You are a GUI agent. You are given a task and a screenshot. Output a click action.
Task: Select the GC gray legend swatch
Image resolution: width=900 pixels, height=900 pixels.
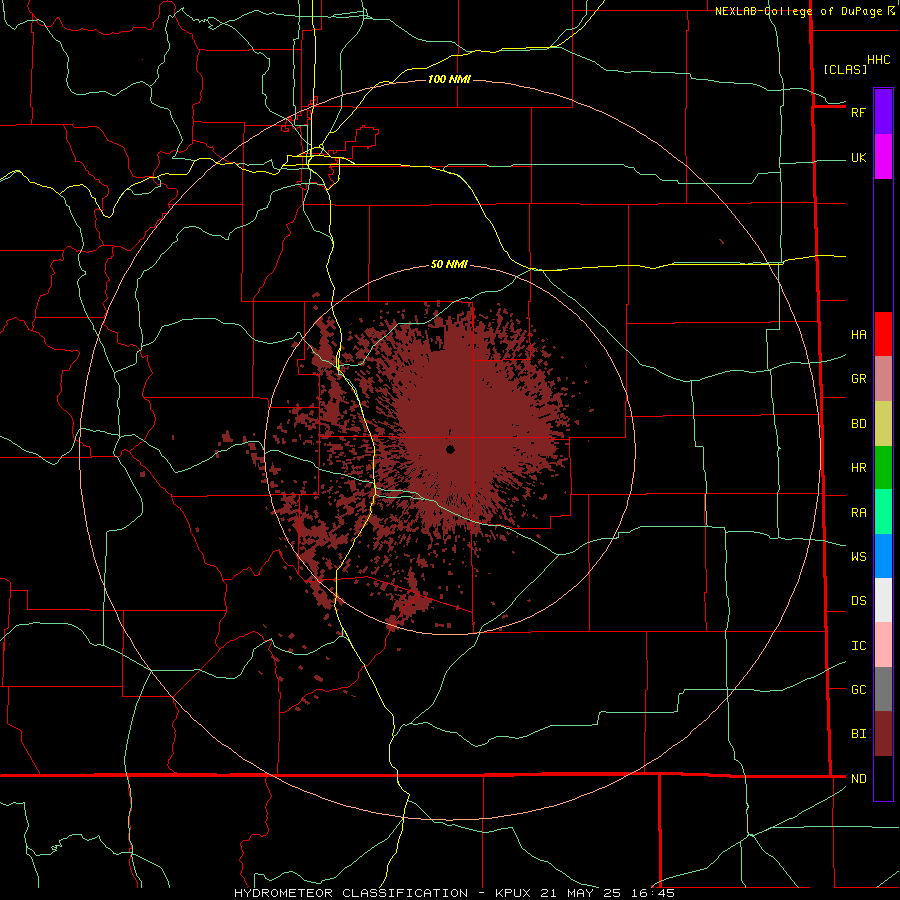883,689
